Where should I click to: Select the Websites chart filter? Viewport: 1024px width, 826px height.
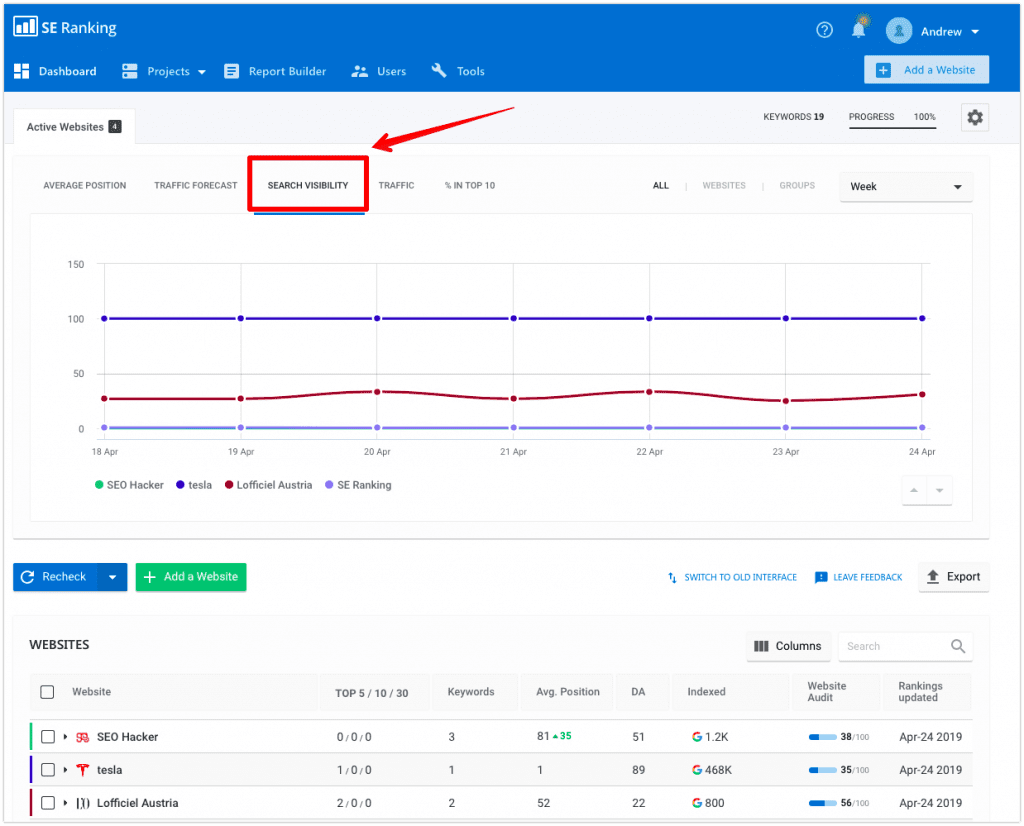(724, 185)
